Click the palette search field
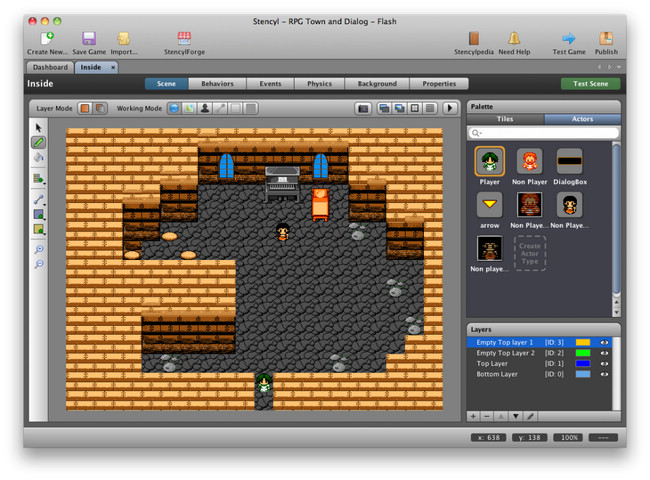Screen dimensions: 650x480 (543, 133)
